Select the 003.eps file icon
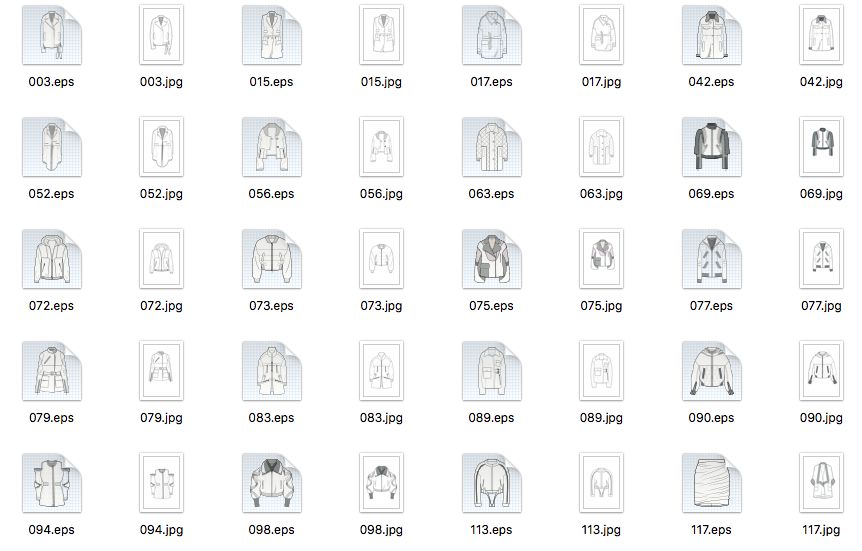The width and height of the screenshot is (862, 551). pyautogui.click(x=52, y=35)
